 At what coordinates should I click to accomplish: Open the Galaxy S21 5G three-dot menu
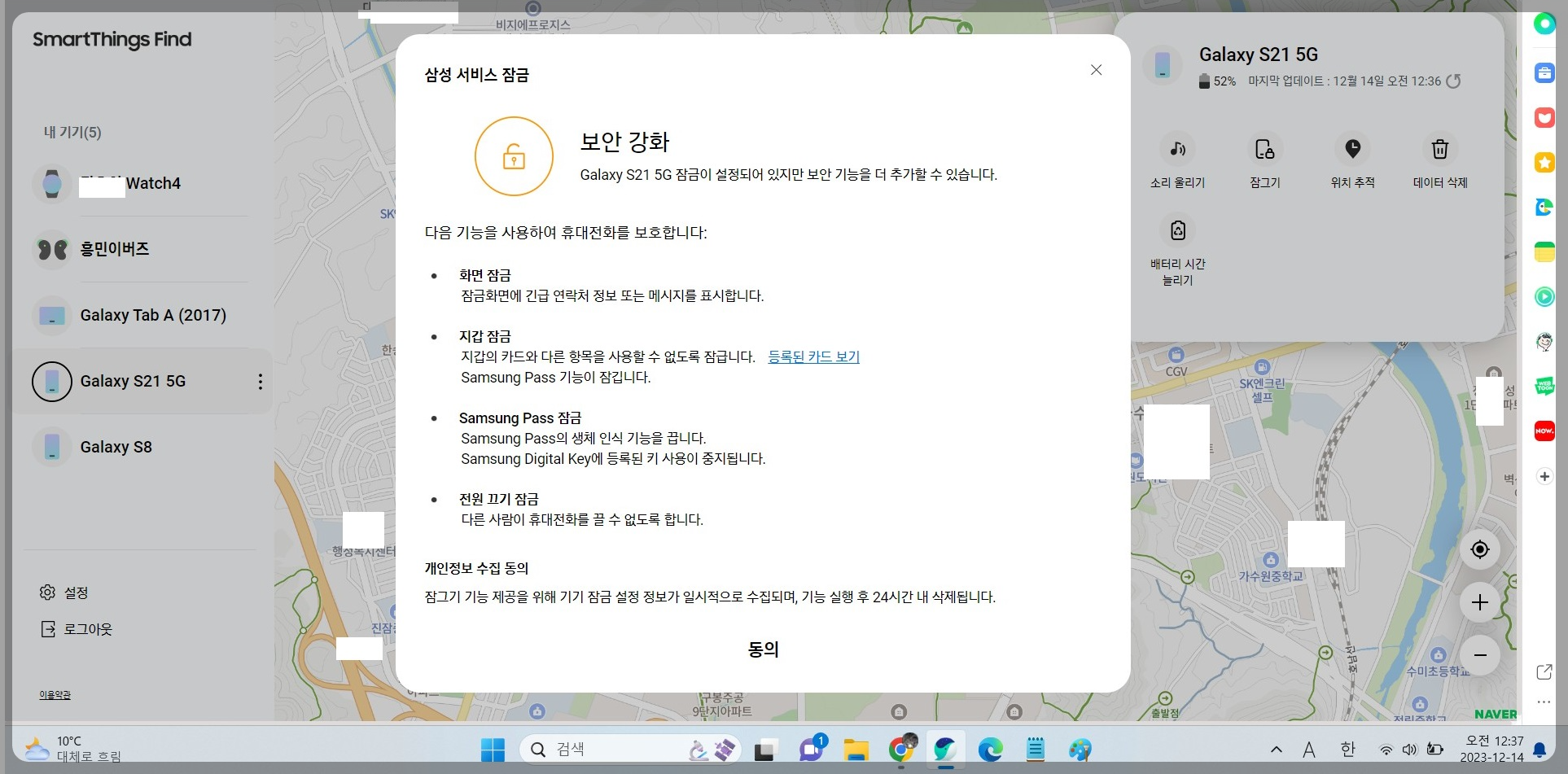tap(260, 381)
